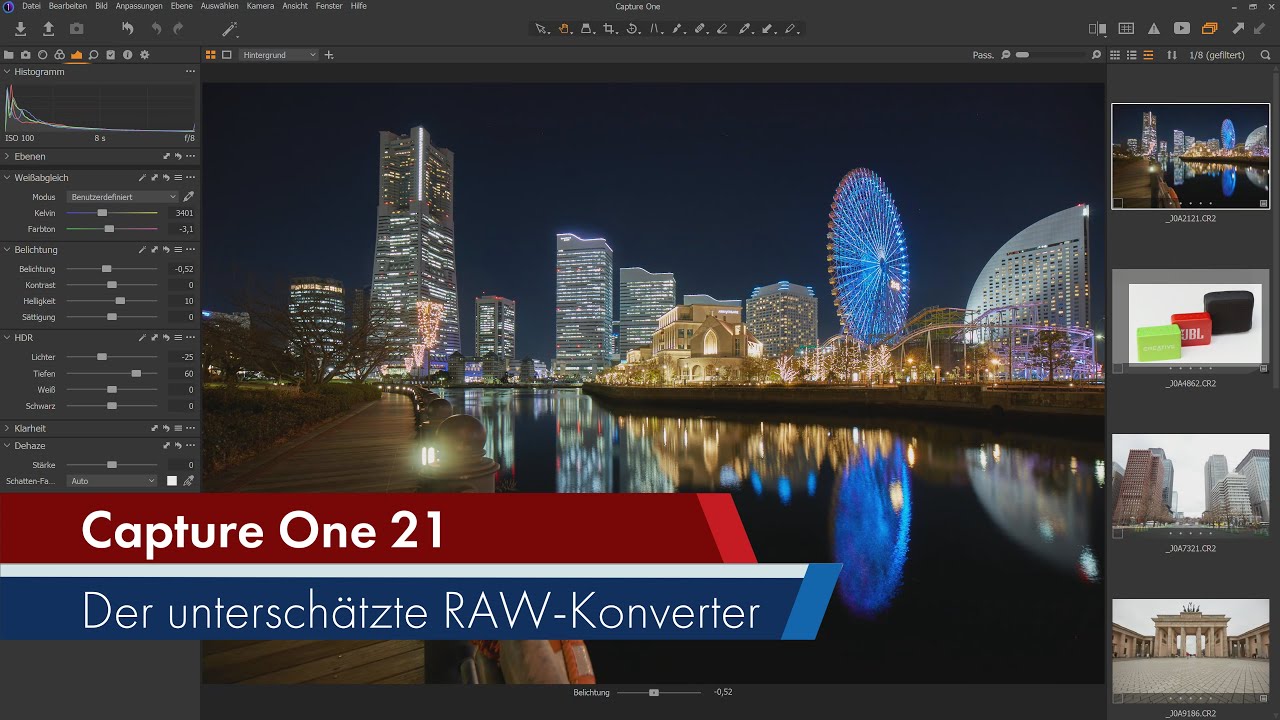
Task: Open the Ebene menu
Action: coord(181,6)
